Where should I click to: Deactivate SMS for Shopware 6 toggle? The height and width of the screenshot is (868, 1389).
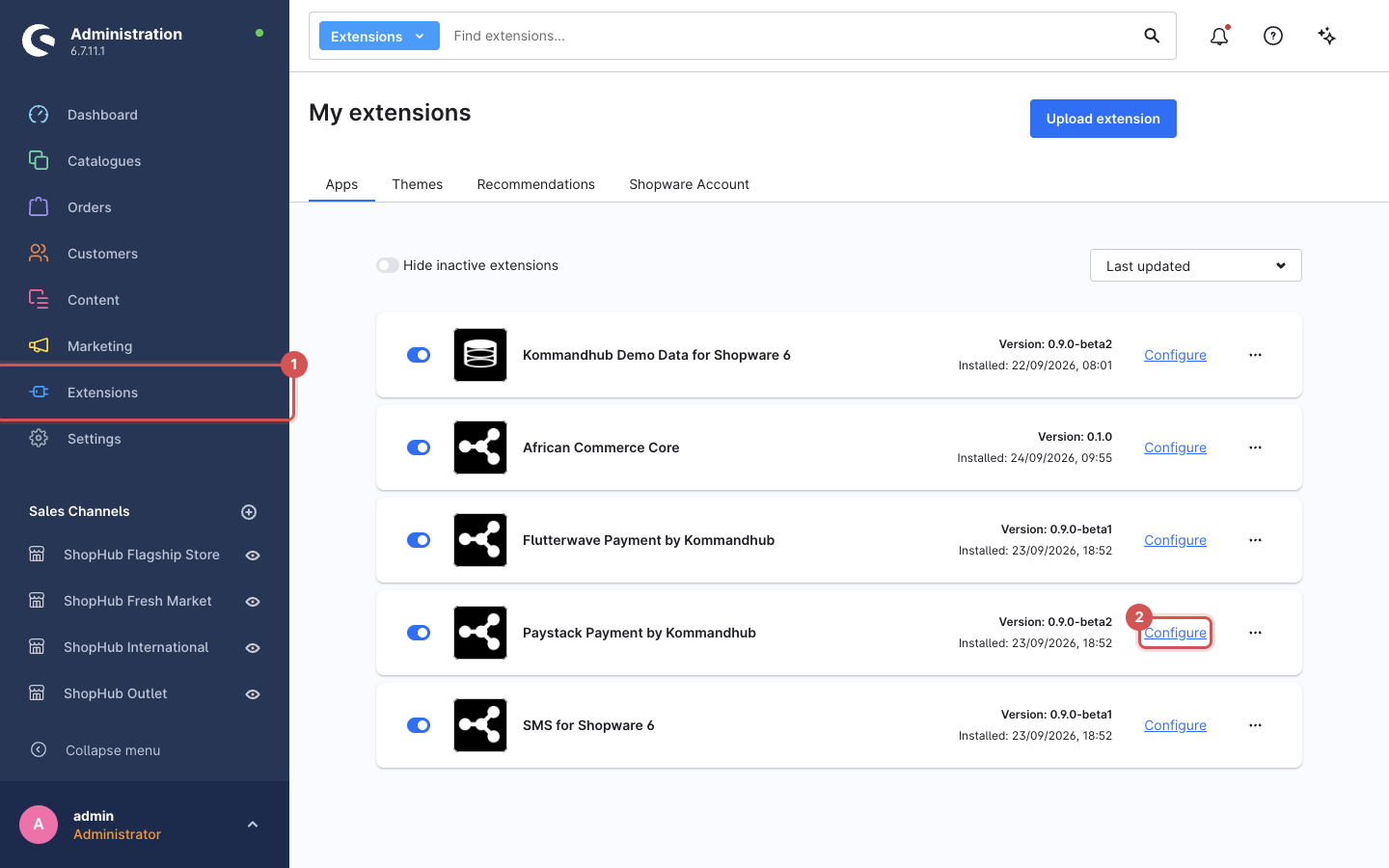coord(419,725)
